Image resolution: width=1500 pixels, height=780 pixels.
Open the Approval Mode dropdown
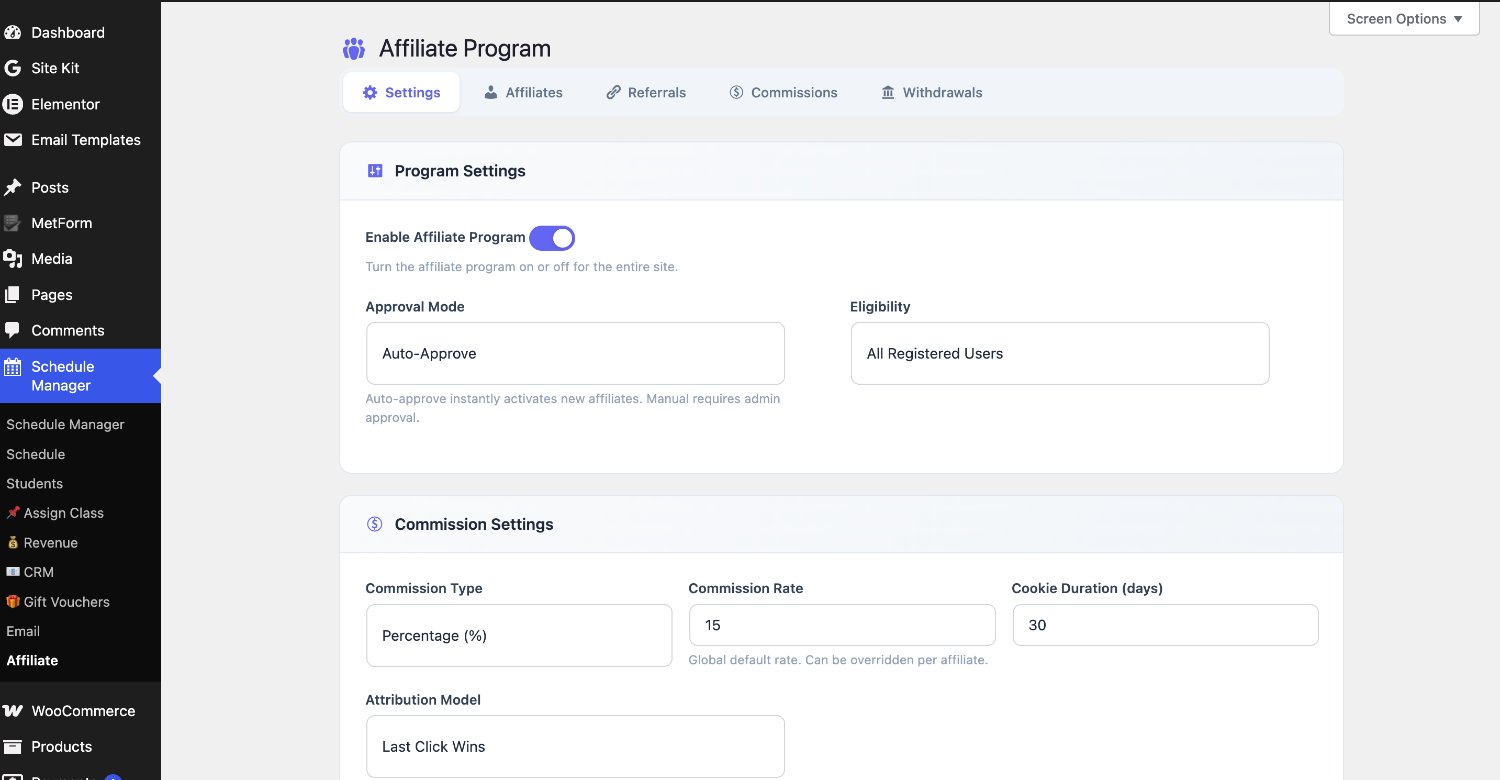575,353
